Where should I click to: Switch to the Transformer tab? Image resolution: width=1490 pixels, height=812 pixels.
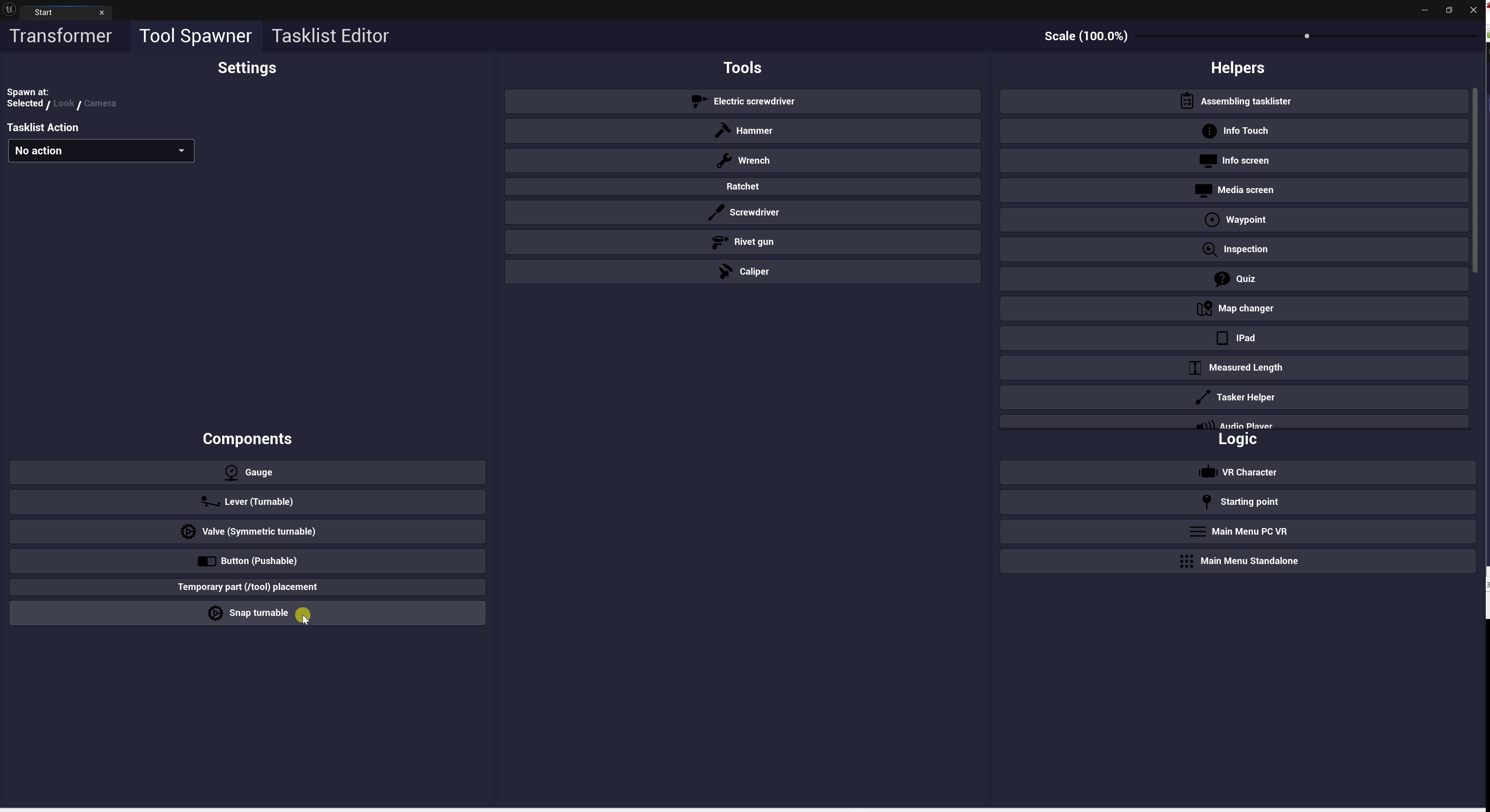tap(60, 36)
